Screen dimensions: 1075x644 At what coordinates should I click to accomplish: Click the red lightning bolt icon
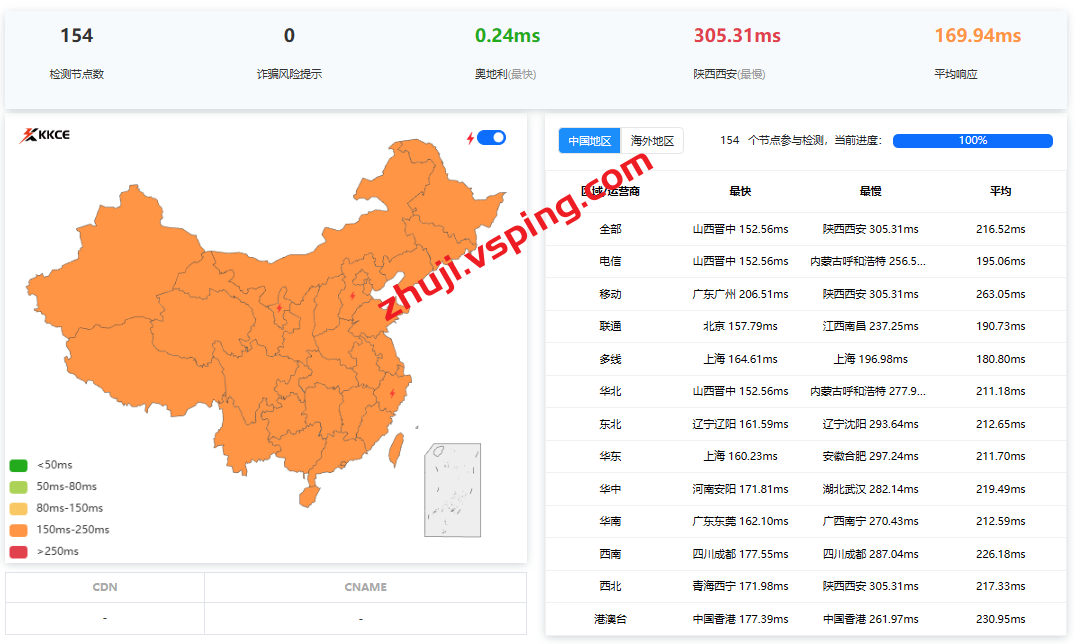tap(471, 138)
